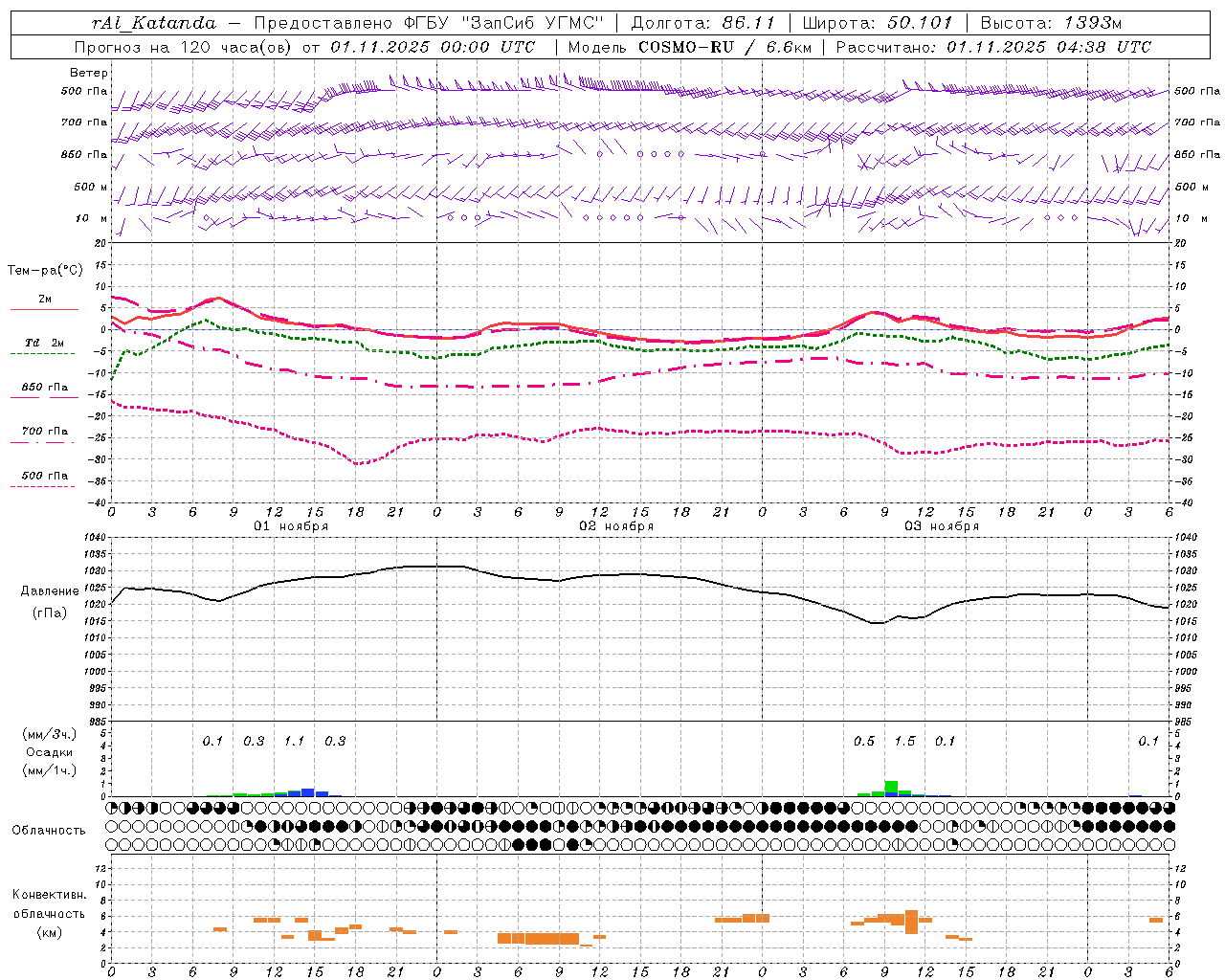Select the 985 value on the left pressure axis
This screenshot has width=1225, height=980.
click(x=99, y=722)
